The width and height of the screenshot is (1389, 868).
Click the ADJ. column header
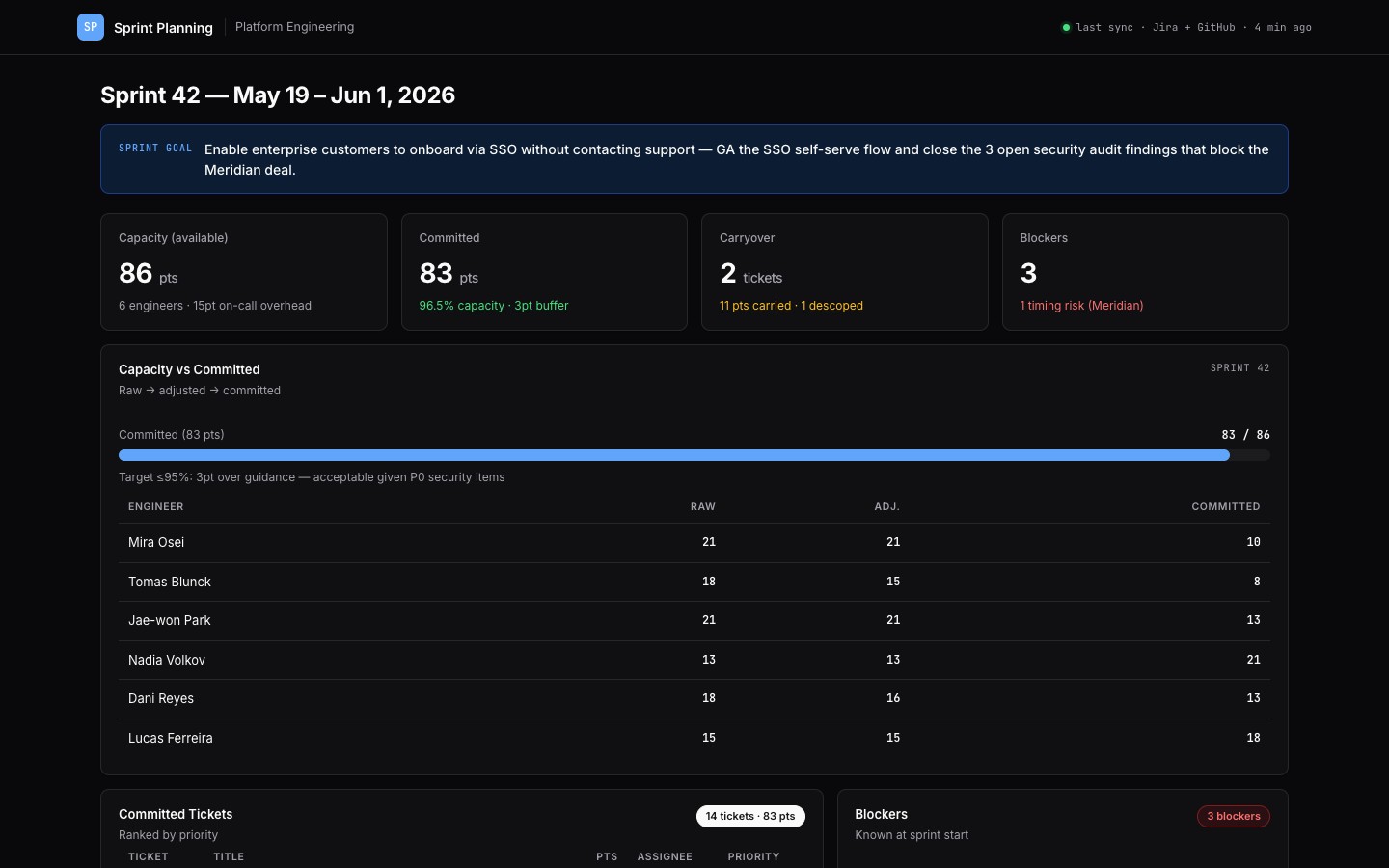[887, 506]
